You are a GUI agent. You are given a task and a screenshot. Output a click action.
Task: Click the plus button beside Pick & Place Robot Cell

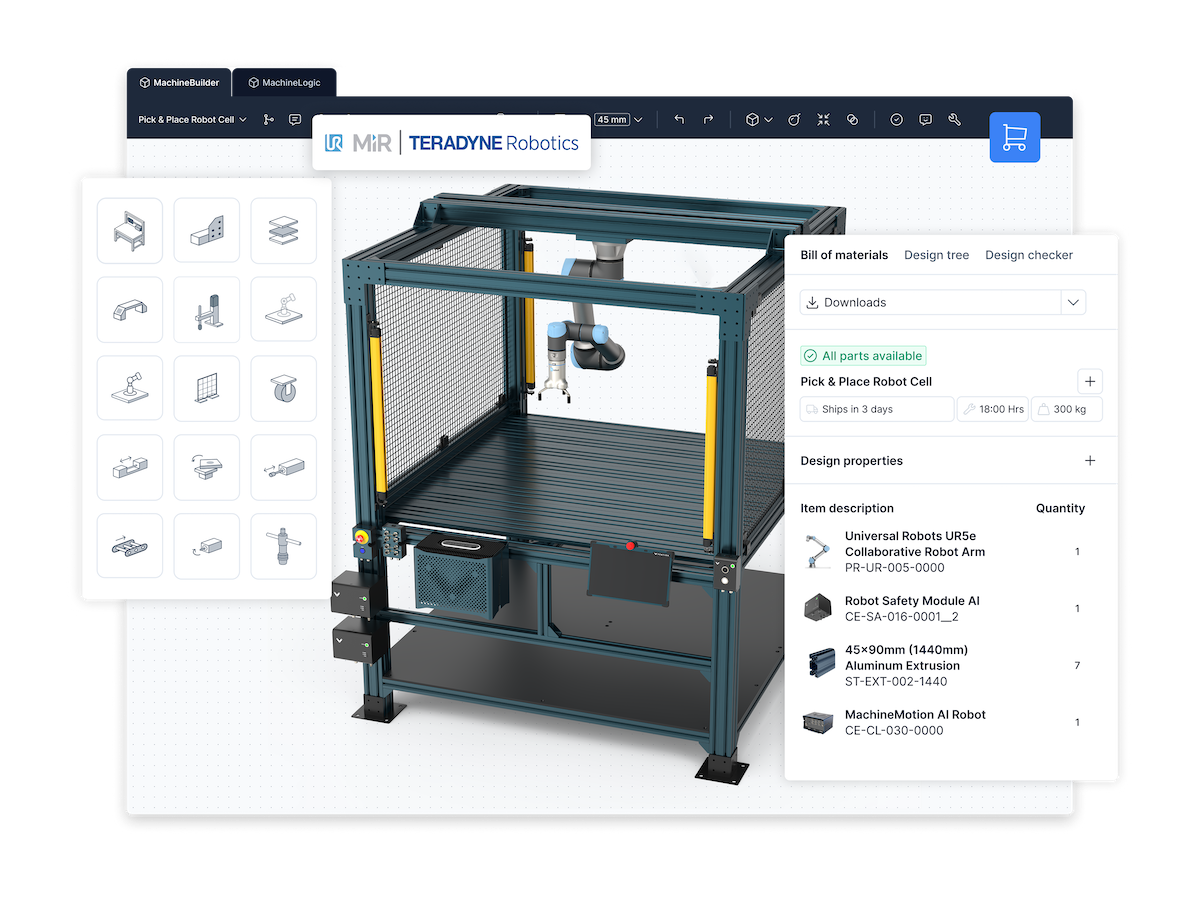(x=1090, y=381)
